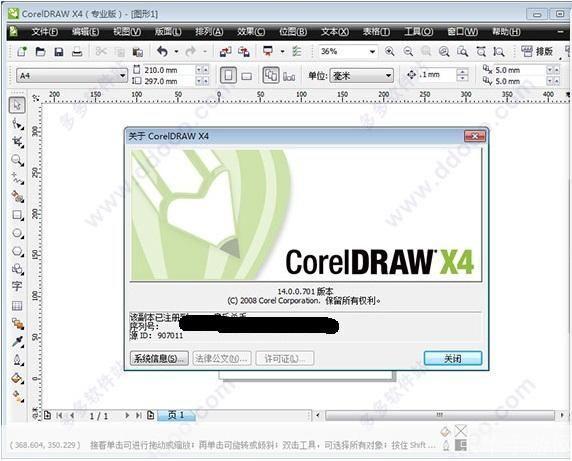
Task: Select the Zoom tool in the toolbox
Action: click(x=17, y=160)
